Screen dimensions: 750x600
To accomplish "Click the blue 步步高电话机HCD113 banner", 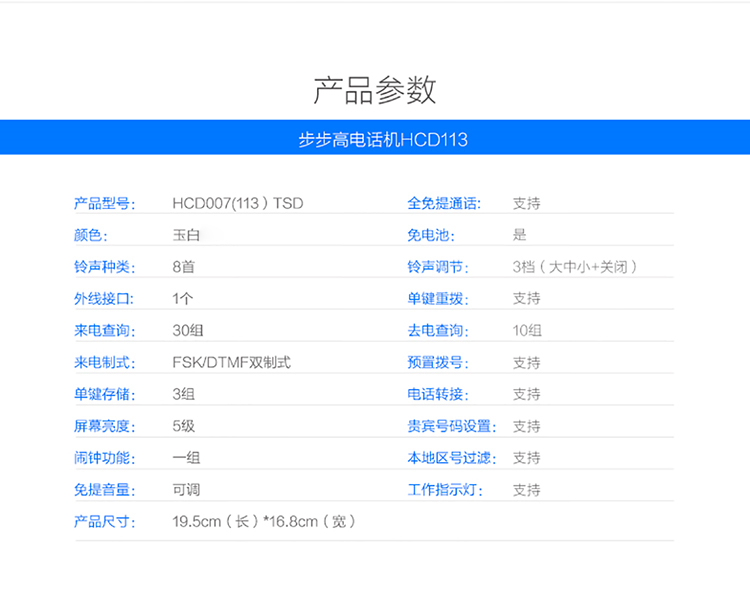I will 375,137.
